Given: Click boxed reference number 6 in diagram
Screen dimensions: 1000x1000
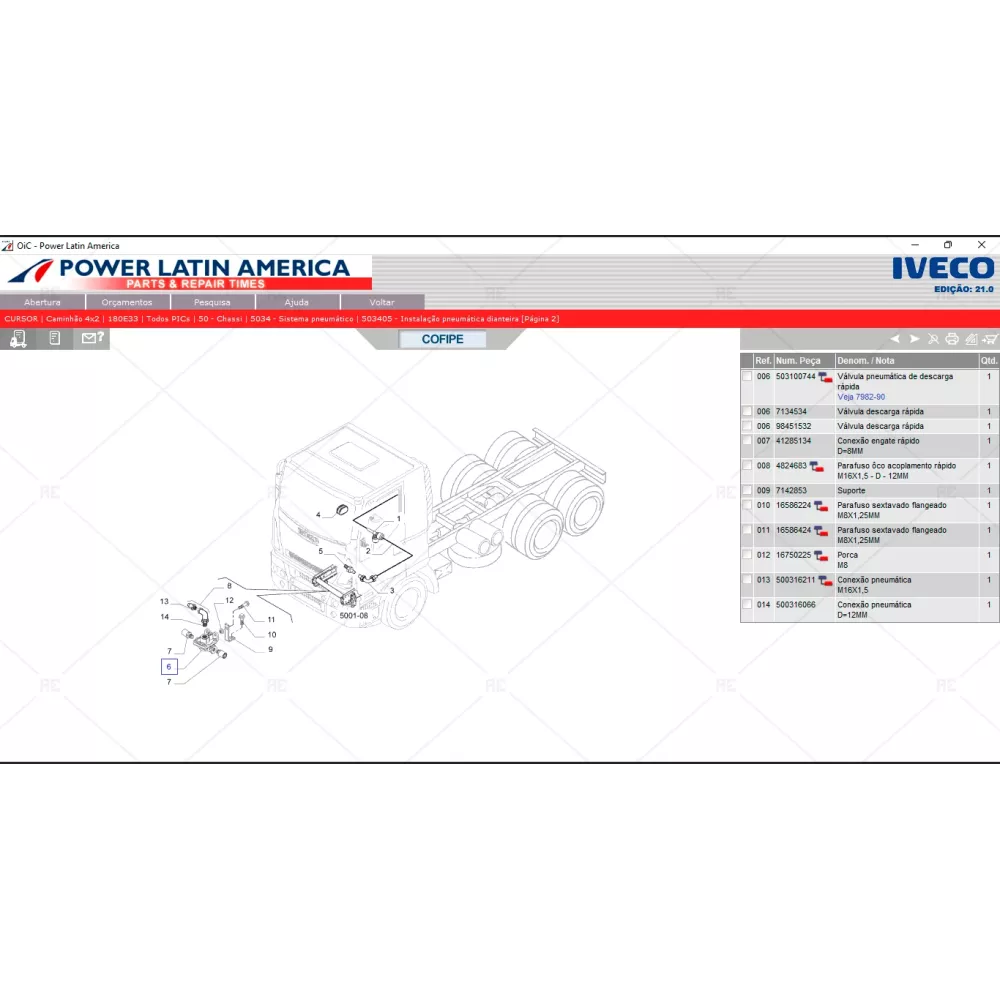Looking at the screenshot, I should 169,666.
